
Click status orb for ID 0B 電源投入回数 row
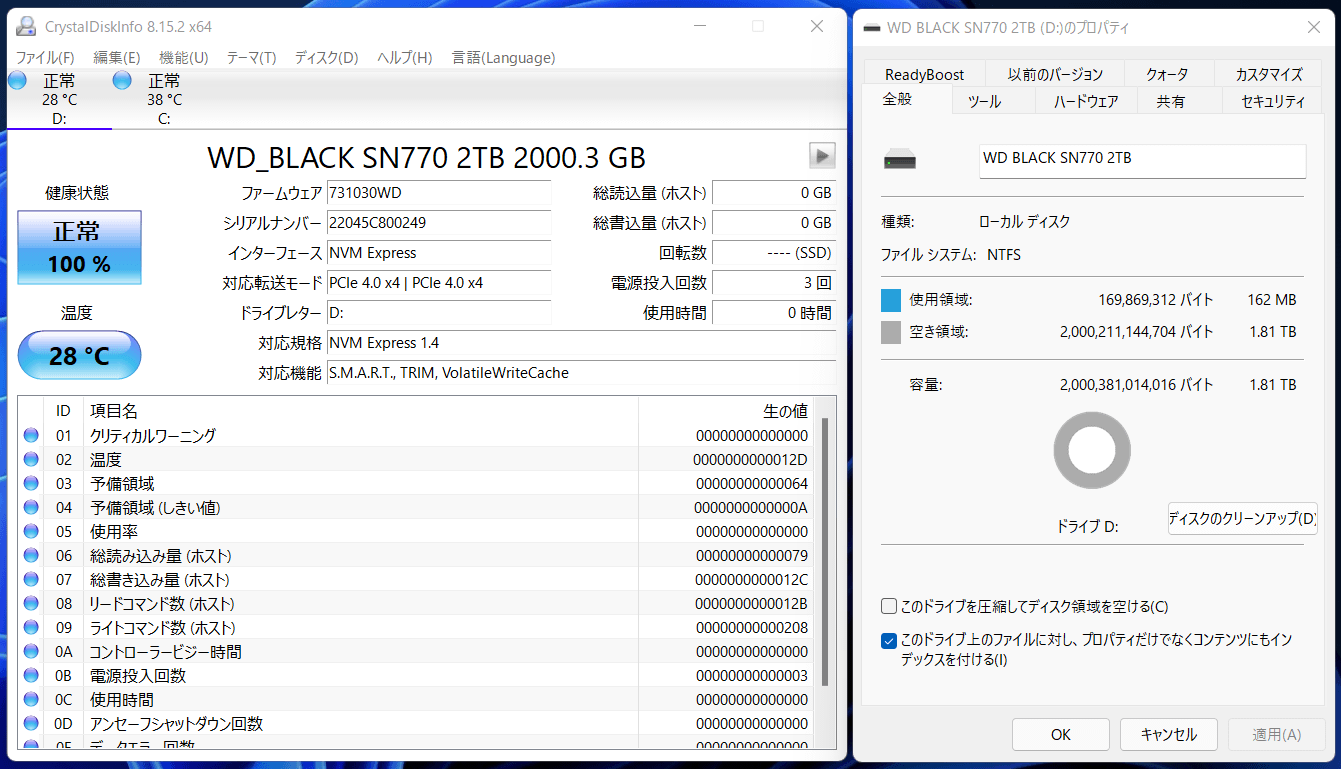click(x=31, y=675)
